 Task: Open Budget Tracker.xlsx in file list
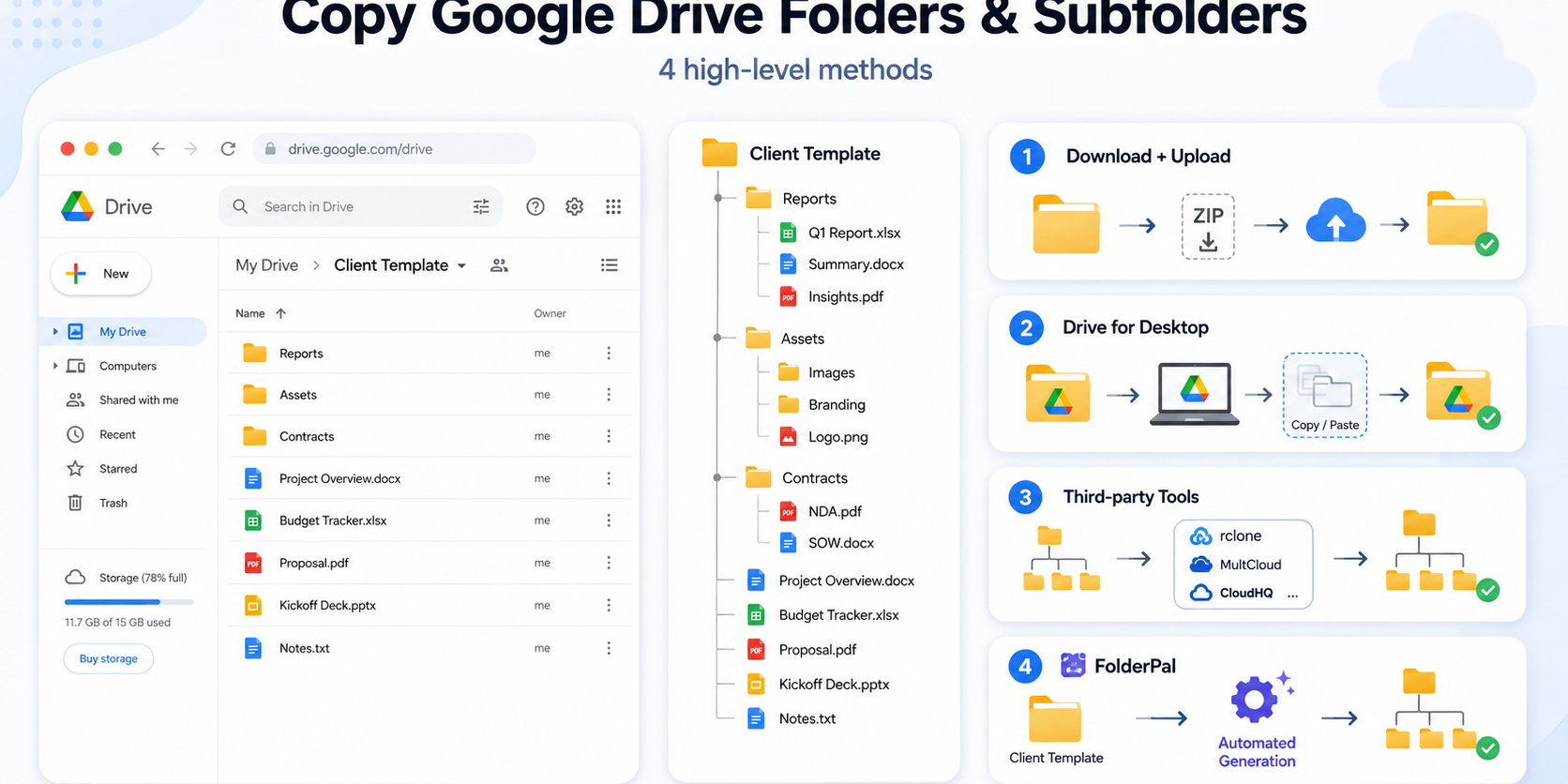click(429, 520)
